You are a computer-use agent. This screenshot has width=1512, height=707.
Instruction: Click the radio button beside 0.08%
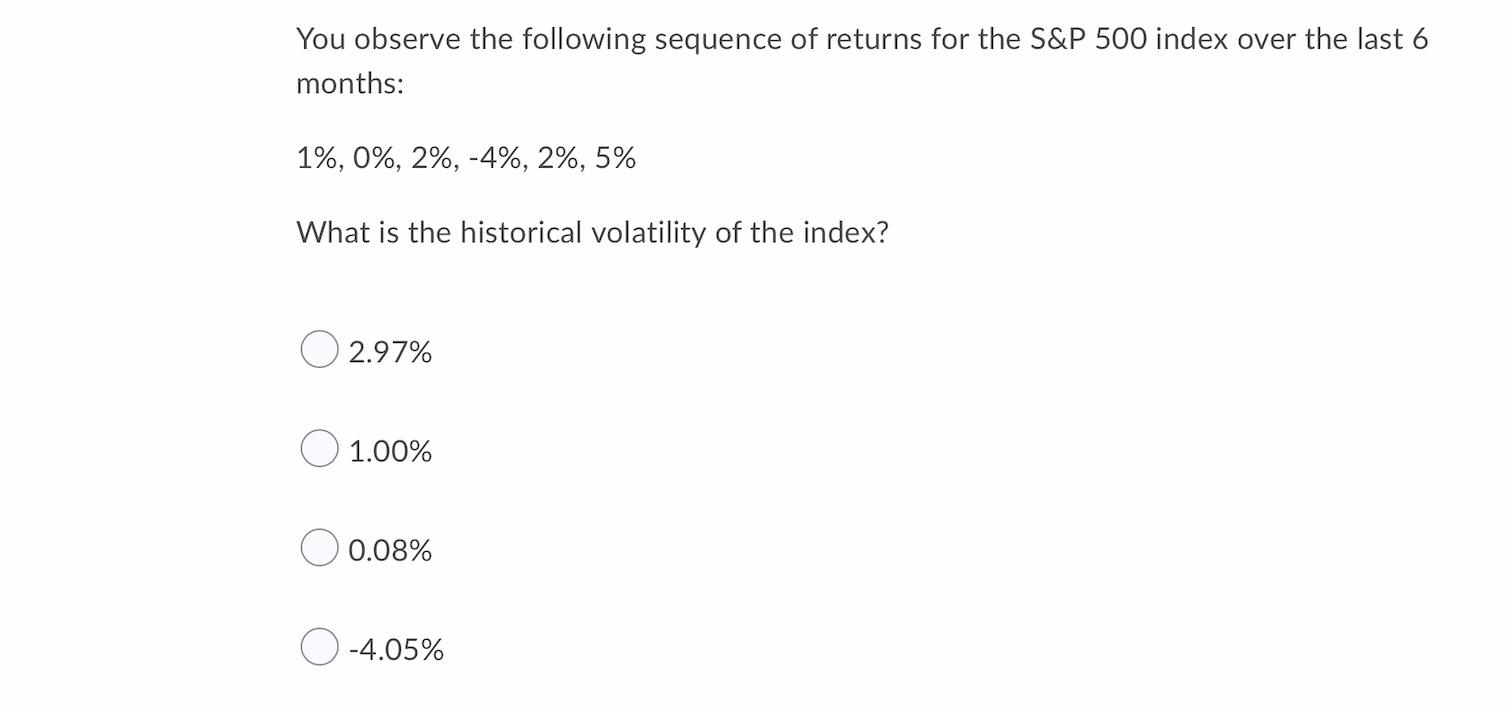(x=319, y=548)
